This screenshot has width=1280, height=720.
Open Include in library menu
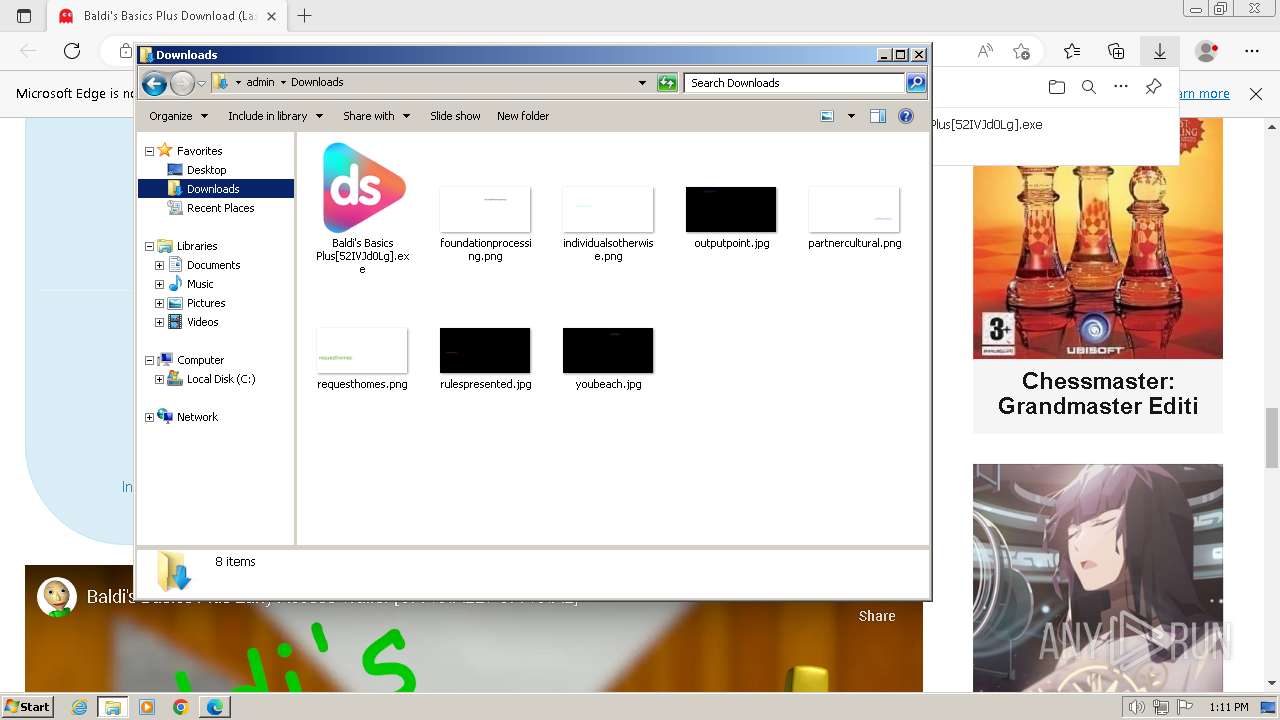pos(275,116)
